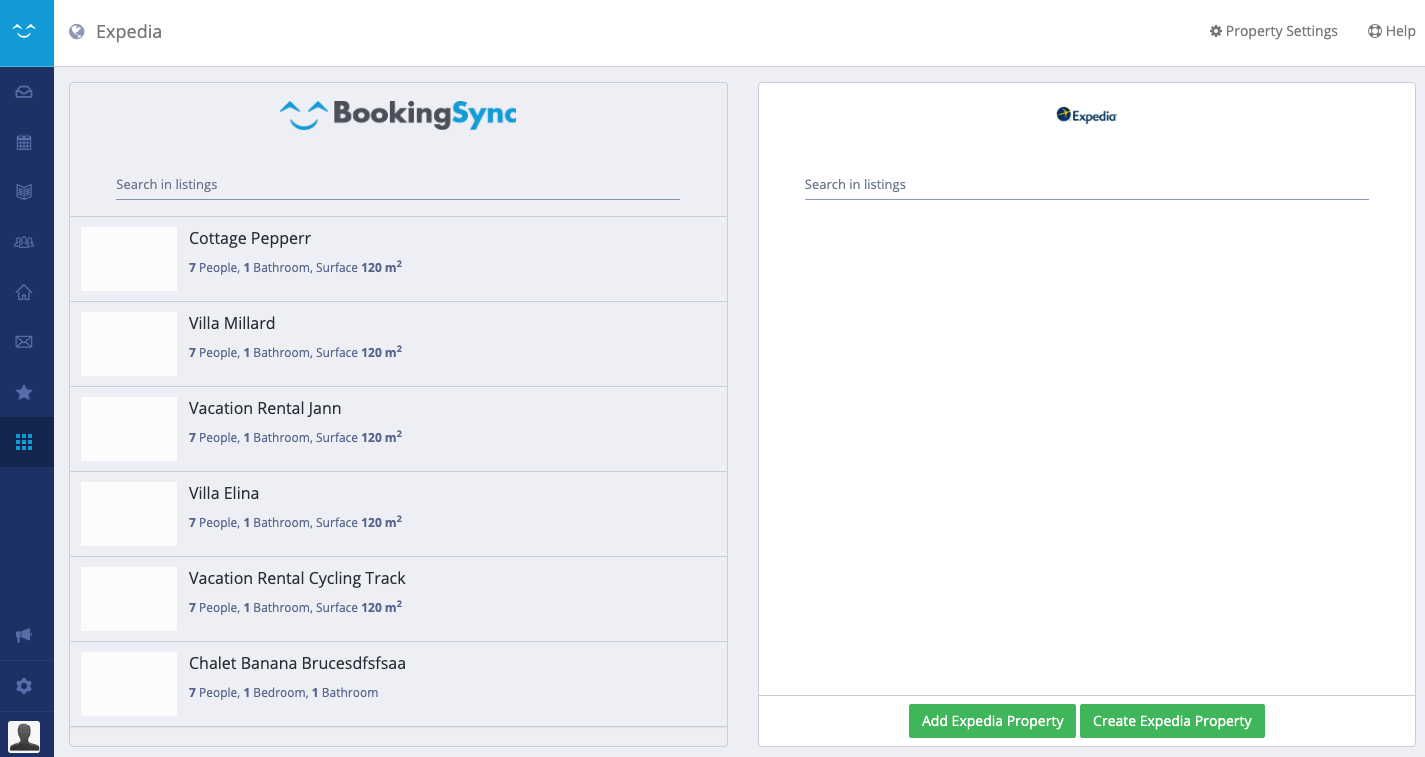Open the Help link

point(1391,31)
